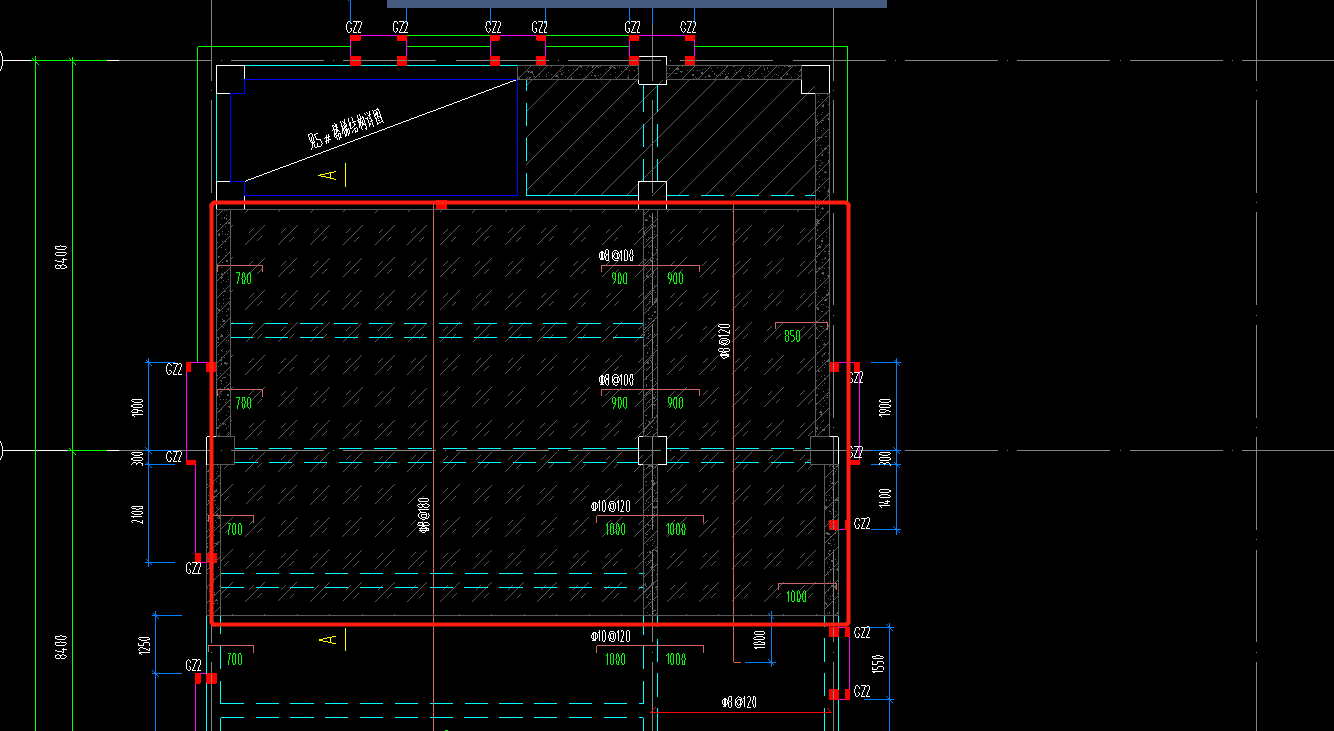Select the φ10@120 annotation inside the slab
1334x731 pixels.
(610, 507)
